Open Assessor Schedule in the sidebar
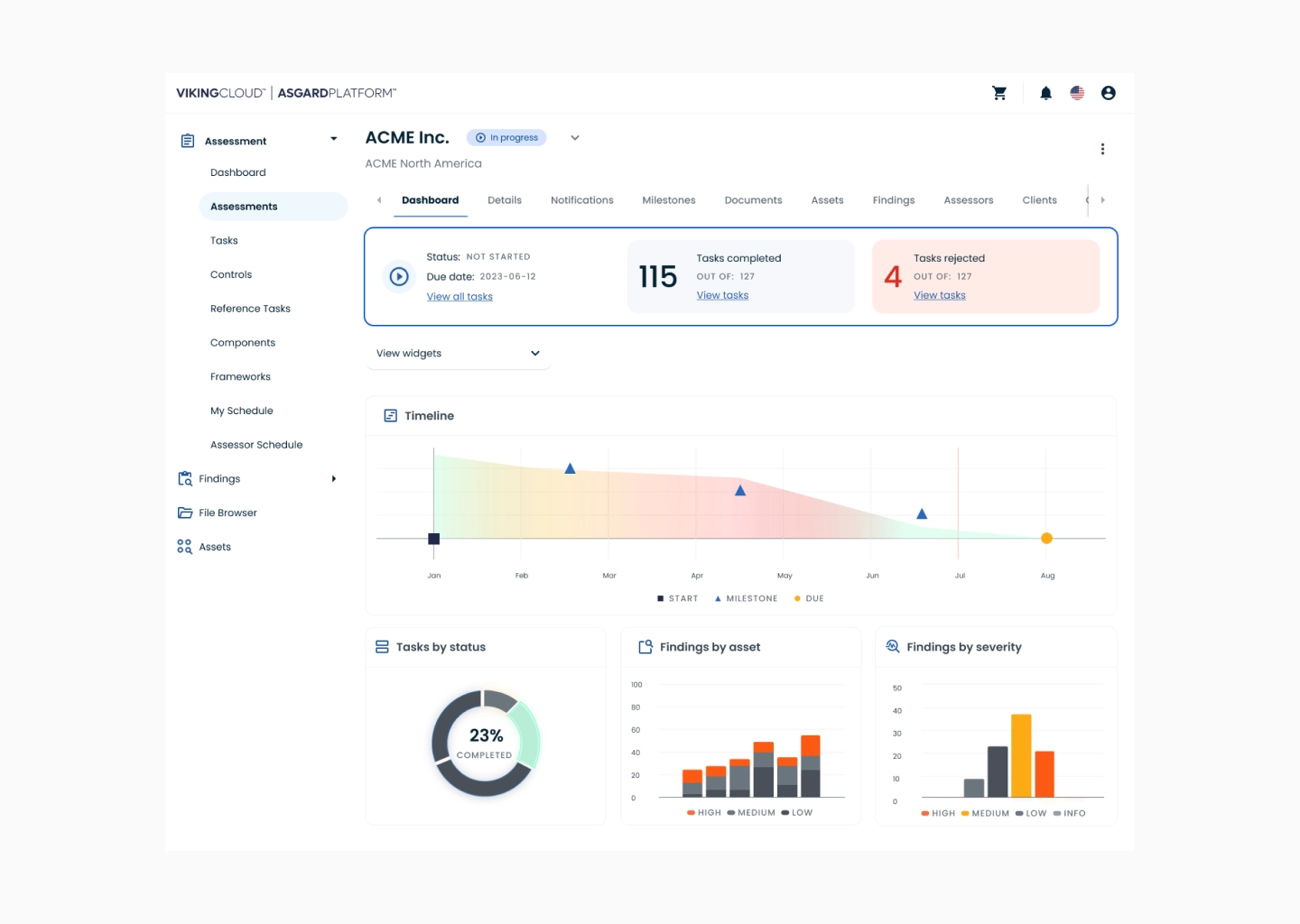This screenshot has height=924, width=1300. (x=256, y=445)
